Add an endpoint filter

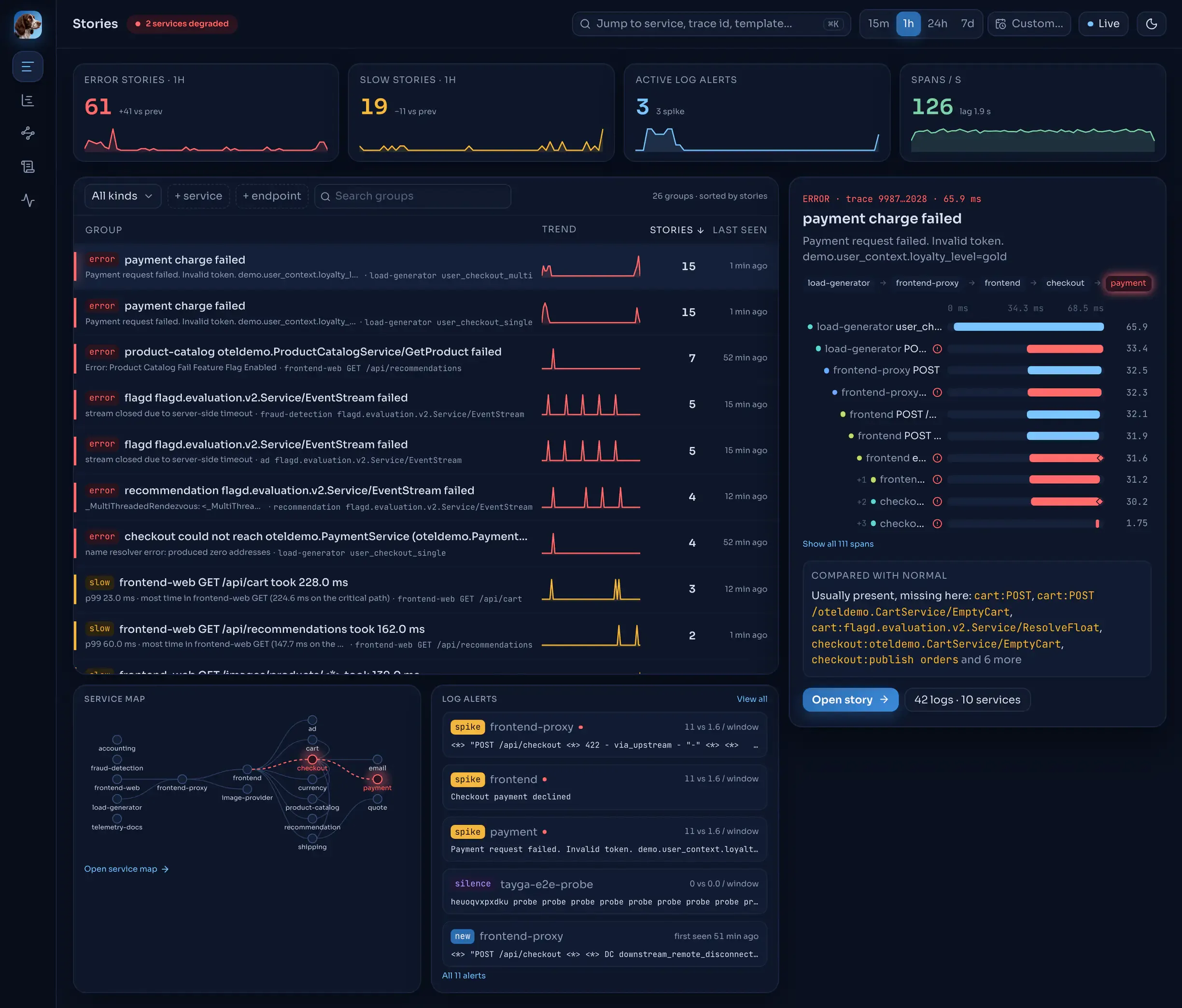click(x=271, y=196)
